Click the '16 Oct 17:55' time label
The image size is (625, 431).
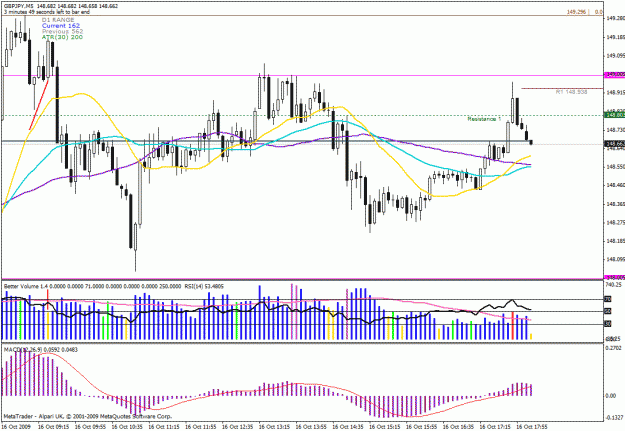point(532,427)
